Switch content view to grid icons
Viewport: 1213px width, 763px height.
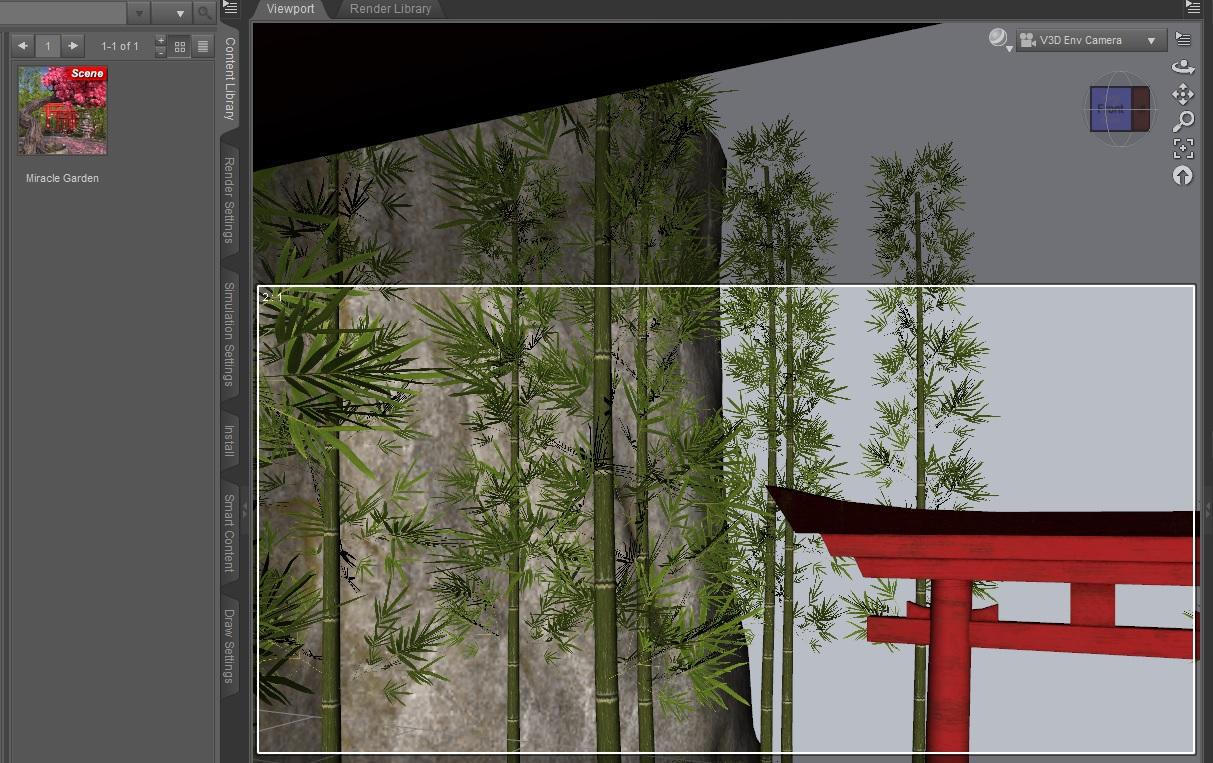(180, 46)
